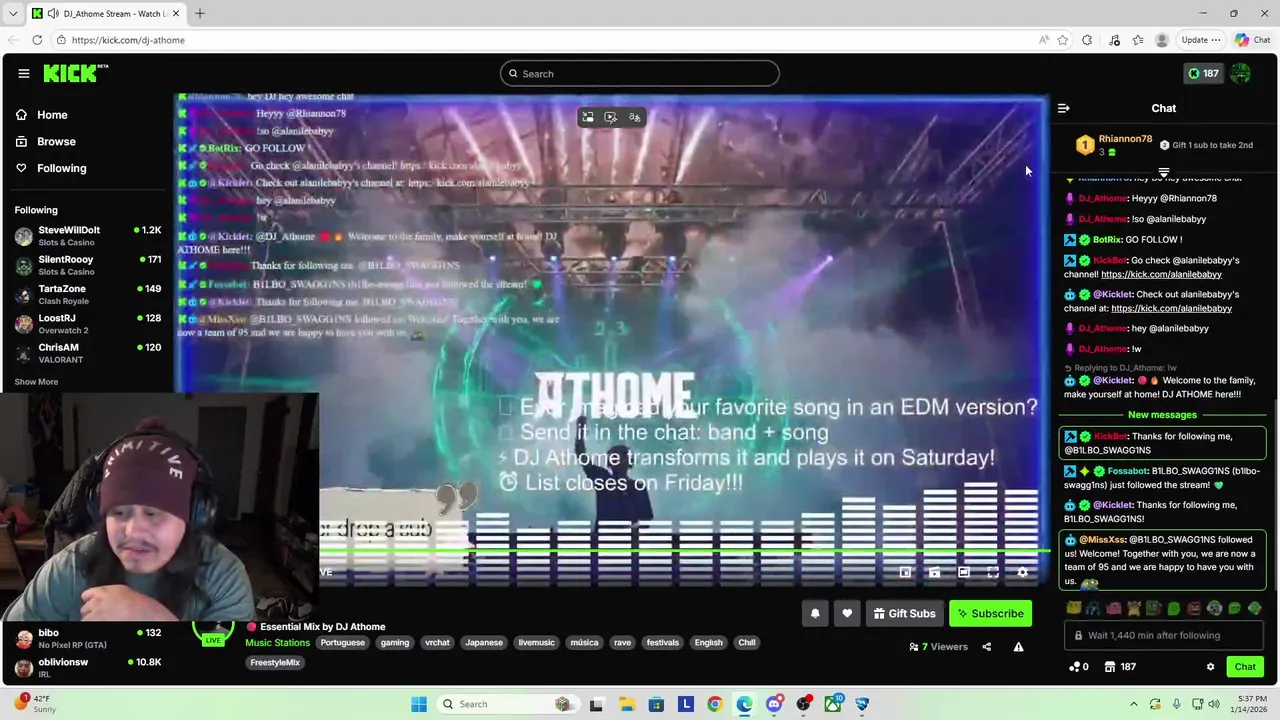The width and height of the screenshot is (1280, 720).
Task: Open the Windows Start menu
Action: [419, 704]
